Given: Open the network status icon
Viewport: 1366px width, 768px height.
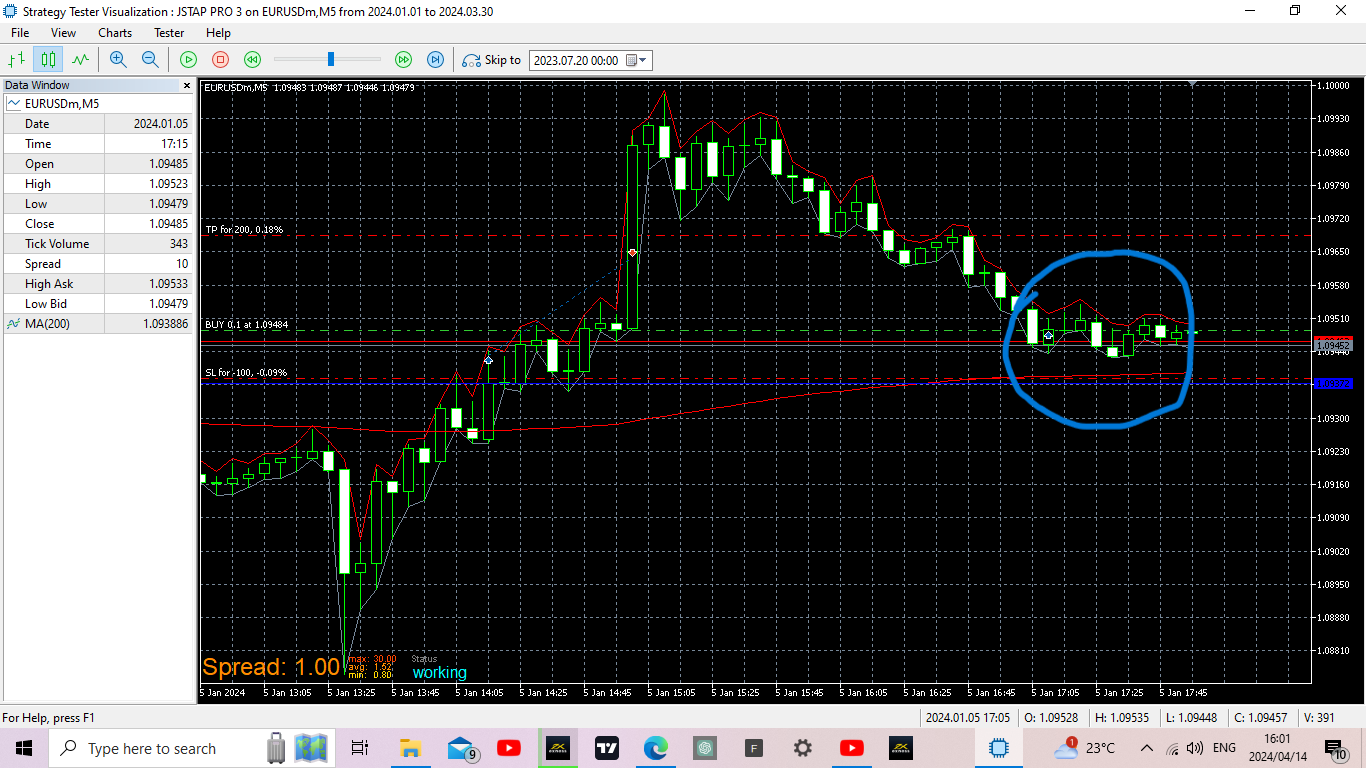Looking at the screenshot, I should 1172,748.
